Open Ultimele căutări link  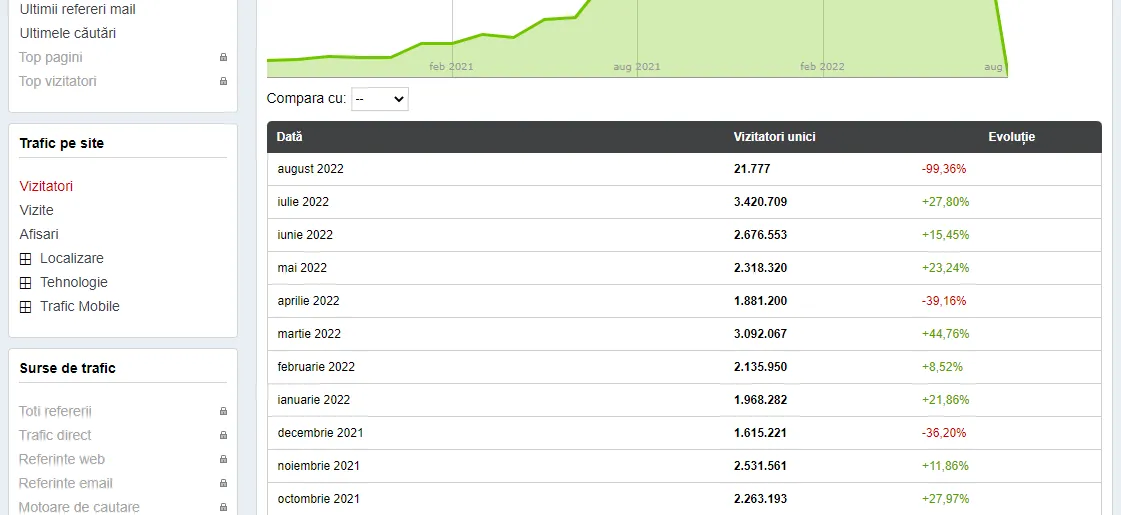68,33
